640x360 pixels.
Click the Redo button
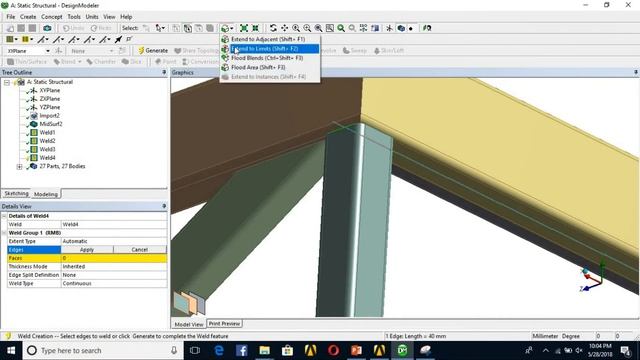[x=101, y=28]
